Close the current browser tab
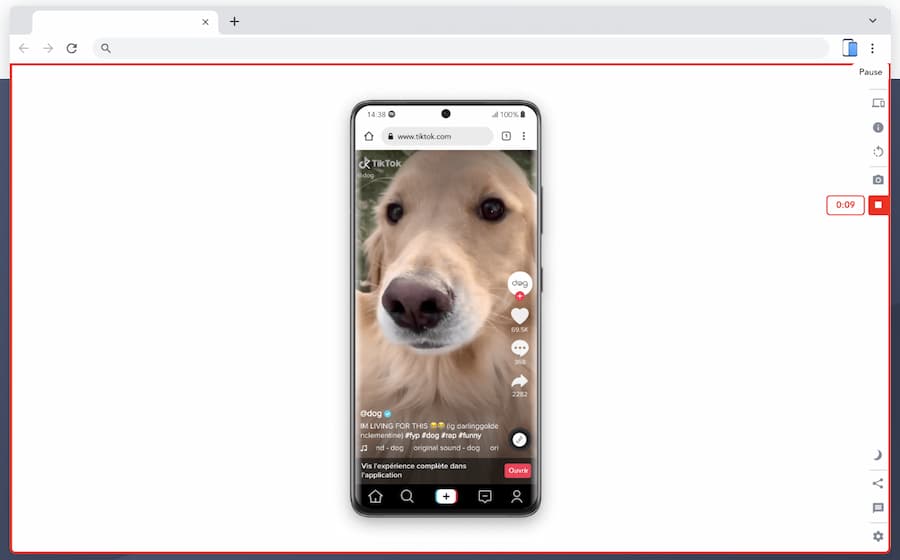This screenshot has width=900, height=560. pos(205,22)
